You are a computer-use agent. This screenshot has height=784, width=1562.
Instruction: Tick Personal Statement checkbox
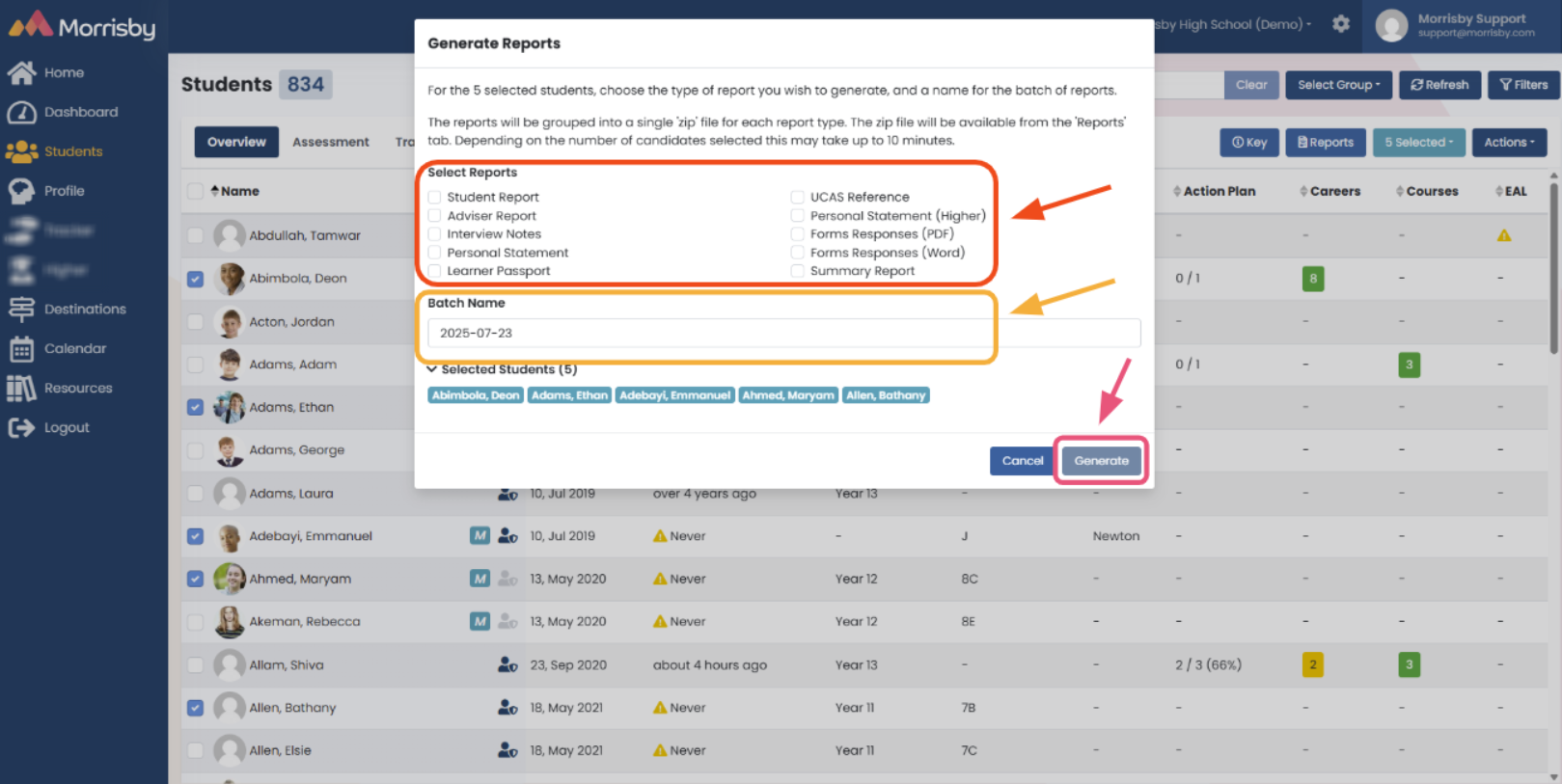(435, 253)
